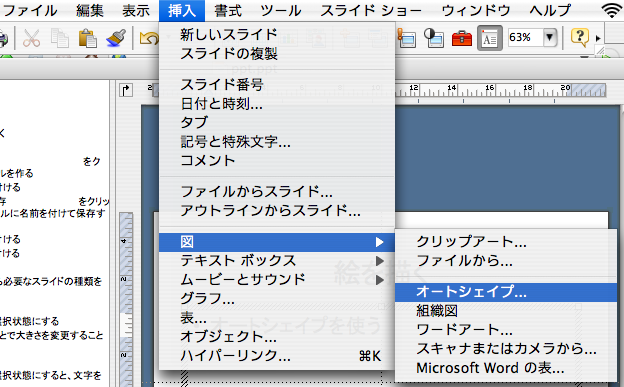Choose ファイルから... from the 図 submenu
The image size is (624, 387).
pos(506,261)
